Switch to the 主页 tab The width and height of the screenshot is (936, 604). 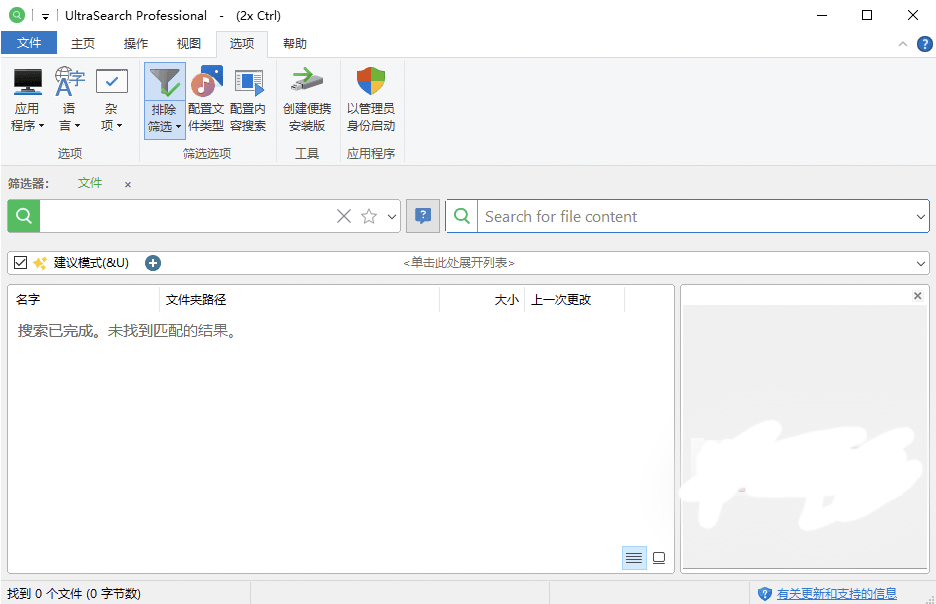[83, 43]
